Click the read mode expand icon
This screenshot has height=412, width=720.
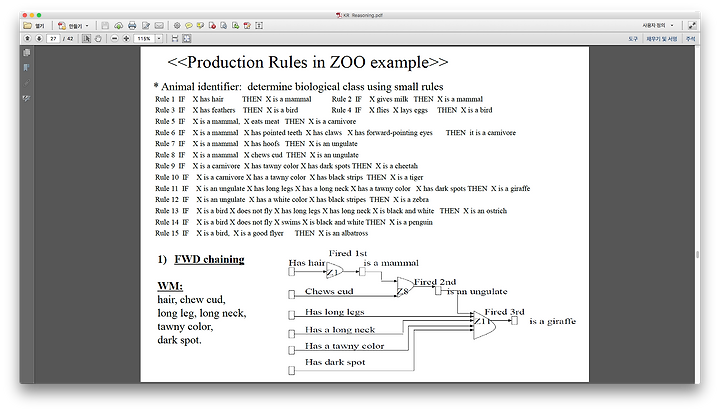(692, 26)
